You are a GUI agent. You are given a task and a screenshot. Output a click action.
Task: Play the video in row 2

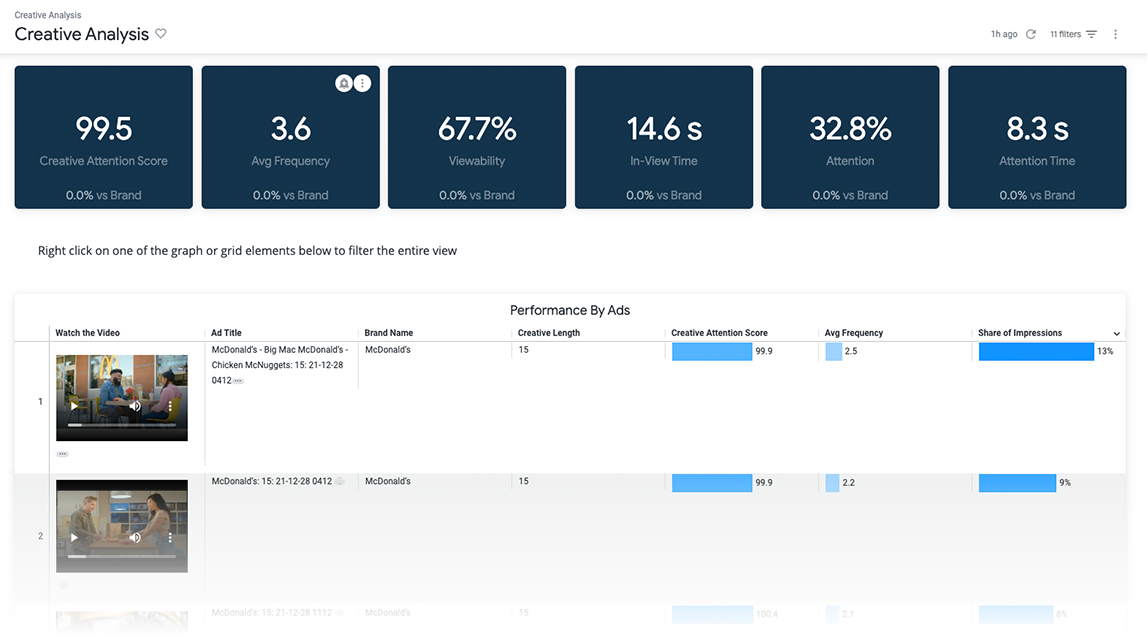[74, 537]
